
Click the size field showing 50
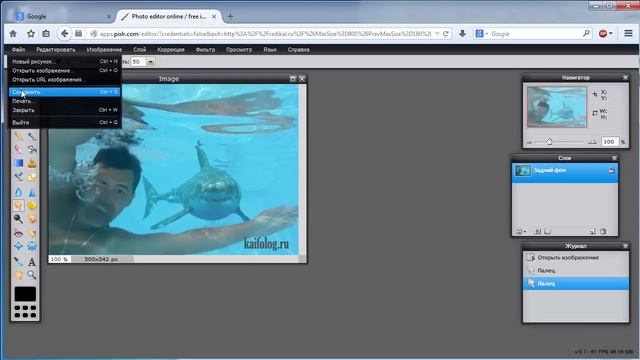(x=138, y=62)
